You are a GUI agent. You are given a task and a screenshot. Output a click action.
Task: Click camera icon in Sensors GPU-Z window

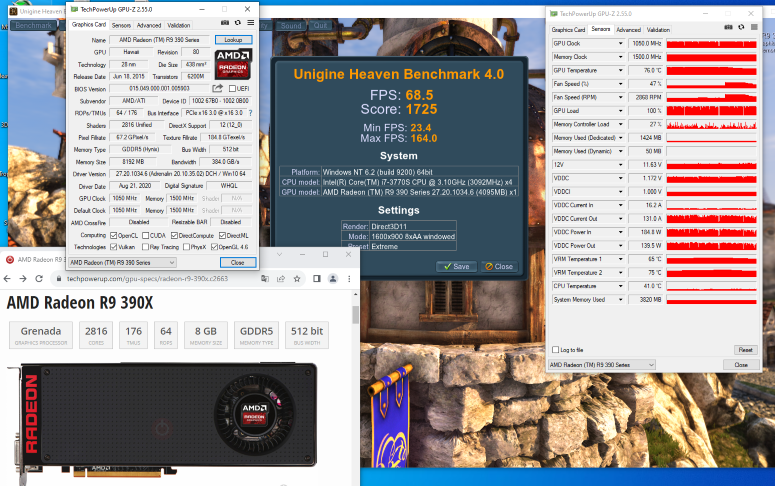(728, 27)
